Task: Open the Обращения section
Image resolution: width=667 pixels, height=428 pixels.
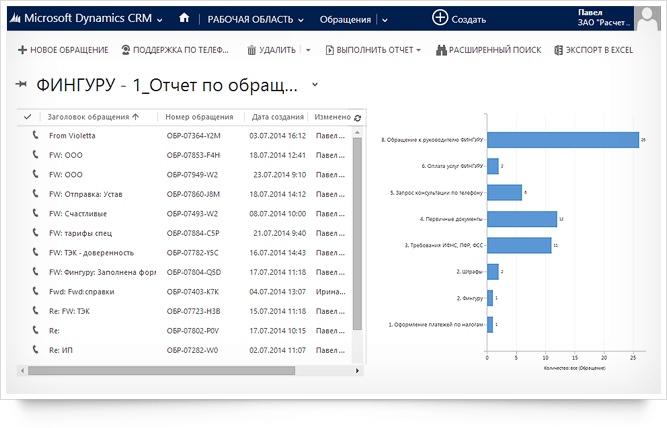Action: pos(345,20)
